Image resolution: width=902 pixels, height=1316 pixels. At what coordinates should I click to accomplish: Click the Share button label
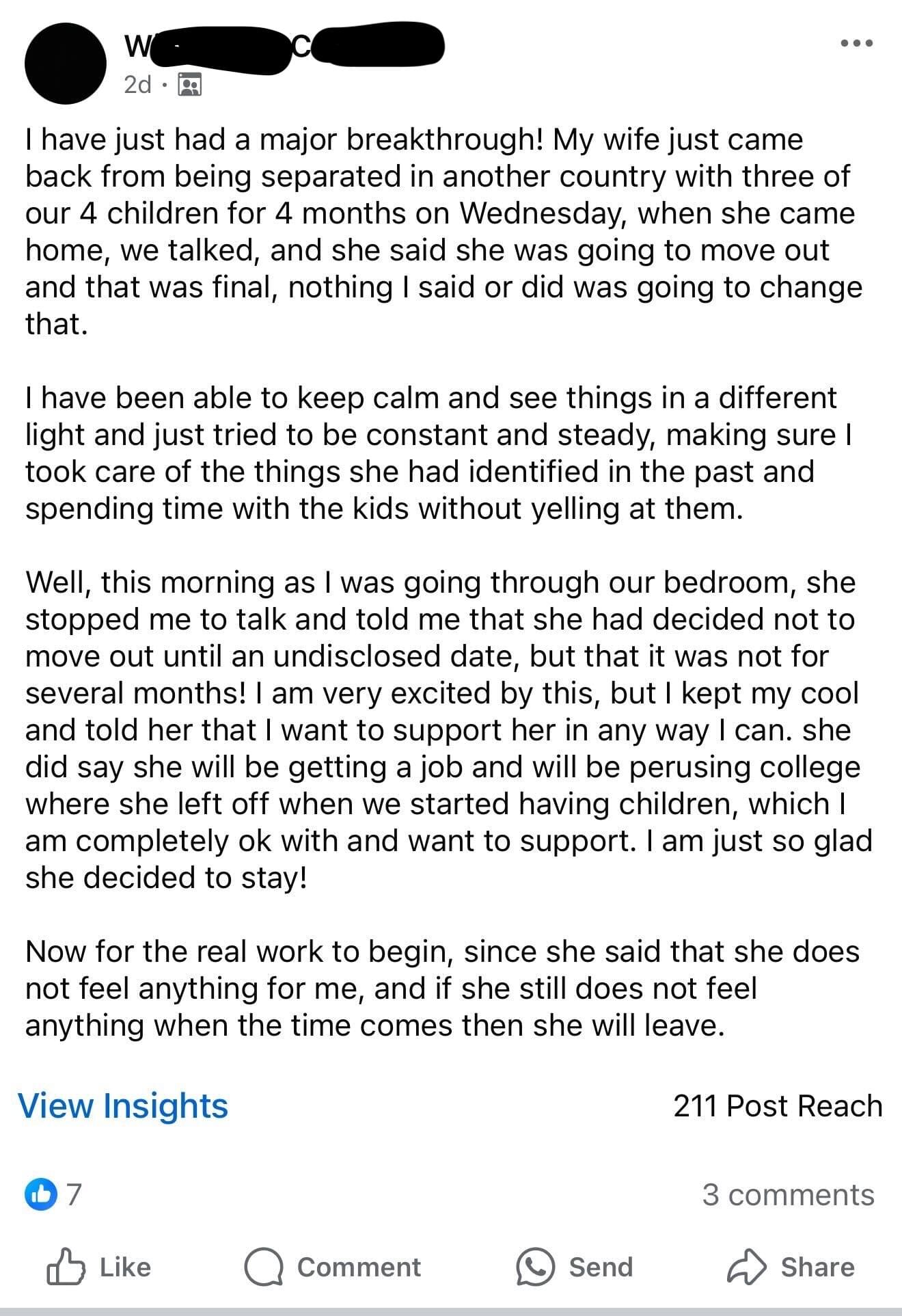[x=817, y=1267]
